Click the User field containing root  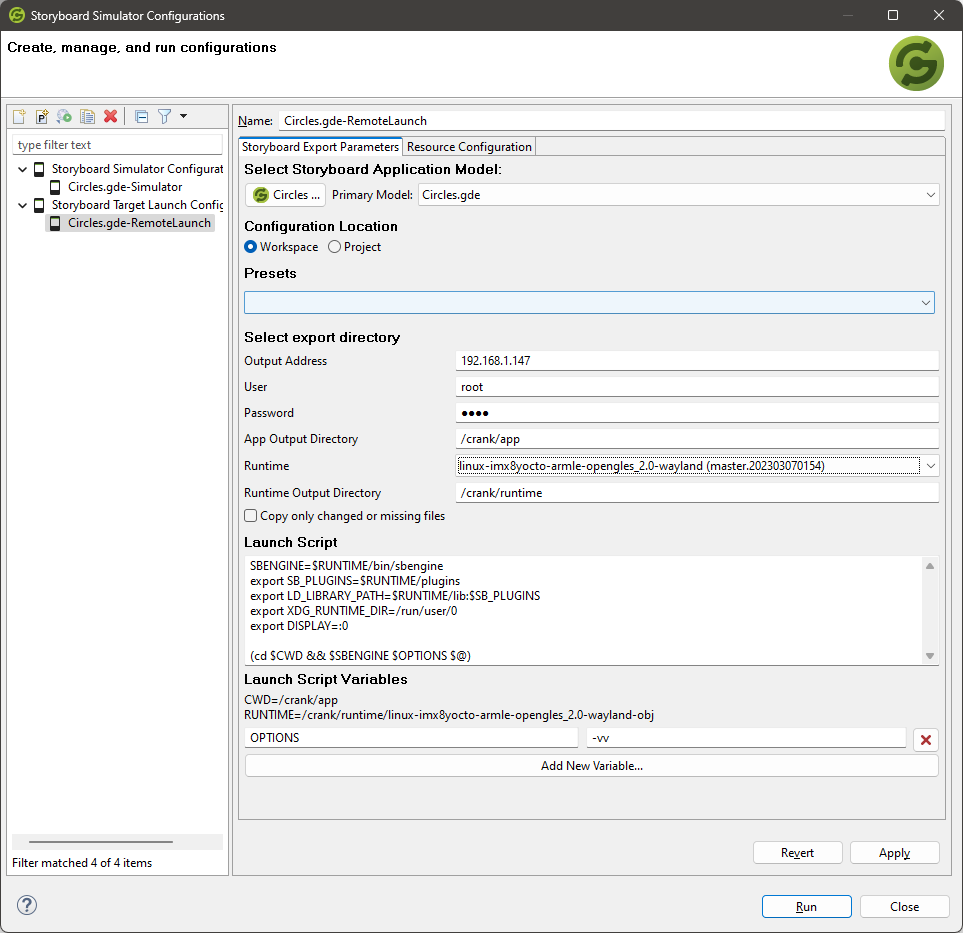(697, 387)
